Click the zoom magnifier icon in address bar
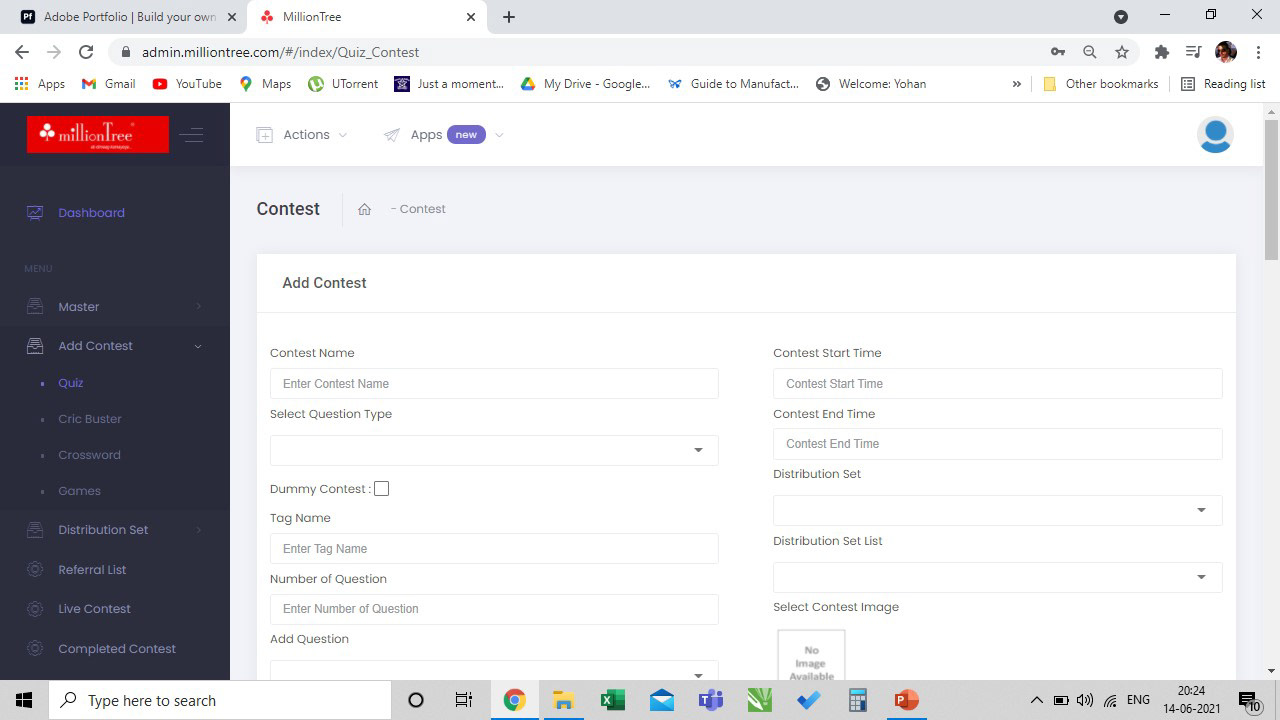 (x=1090, y=52)
